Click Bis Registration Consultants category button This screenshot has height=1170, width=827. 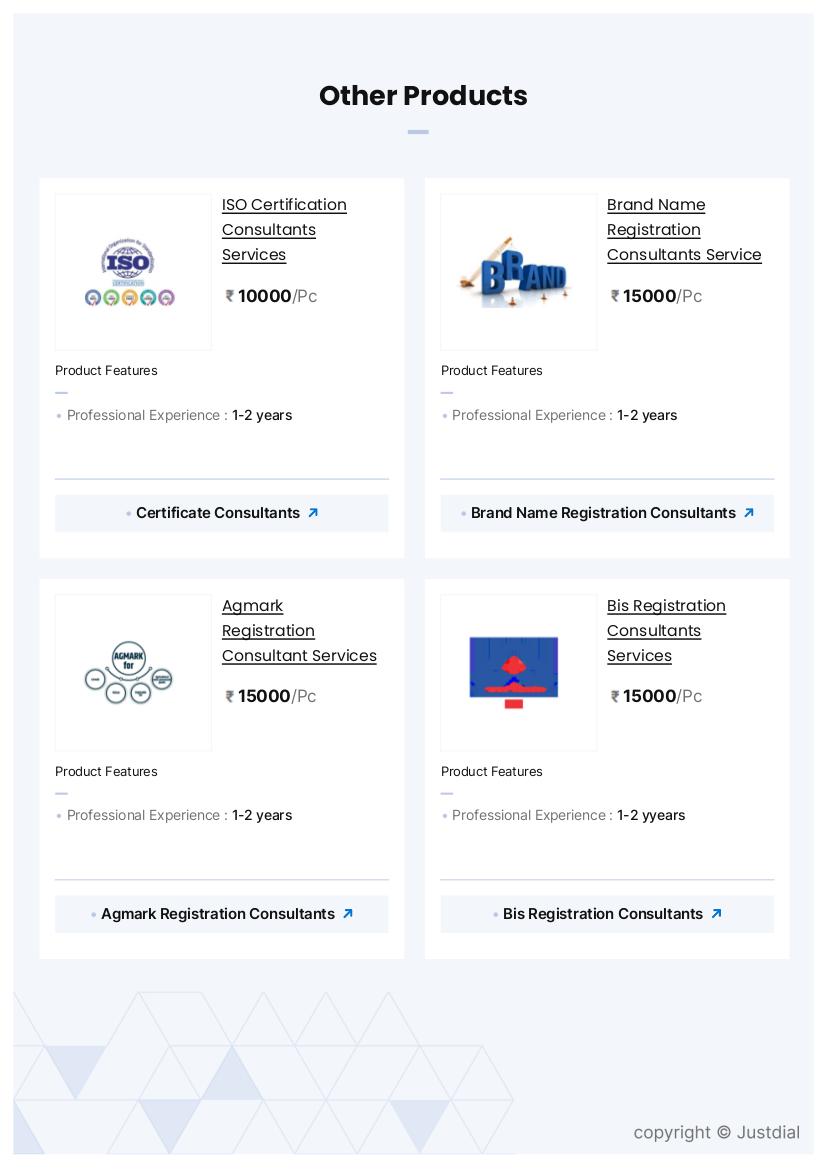pos(603,914)
